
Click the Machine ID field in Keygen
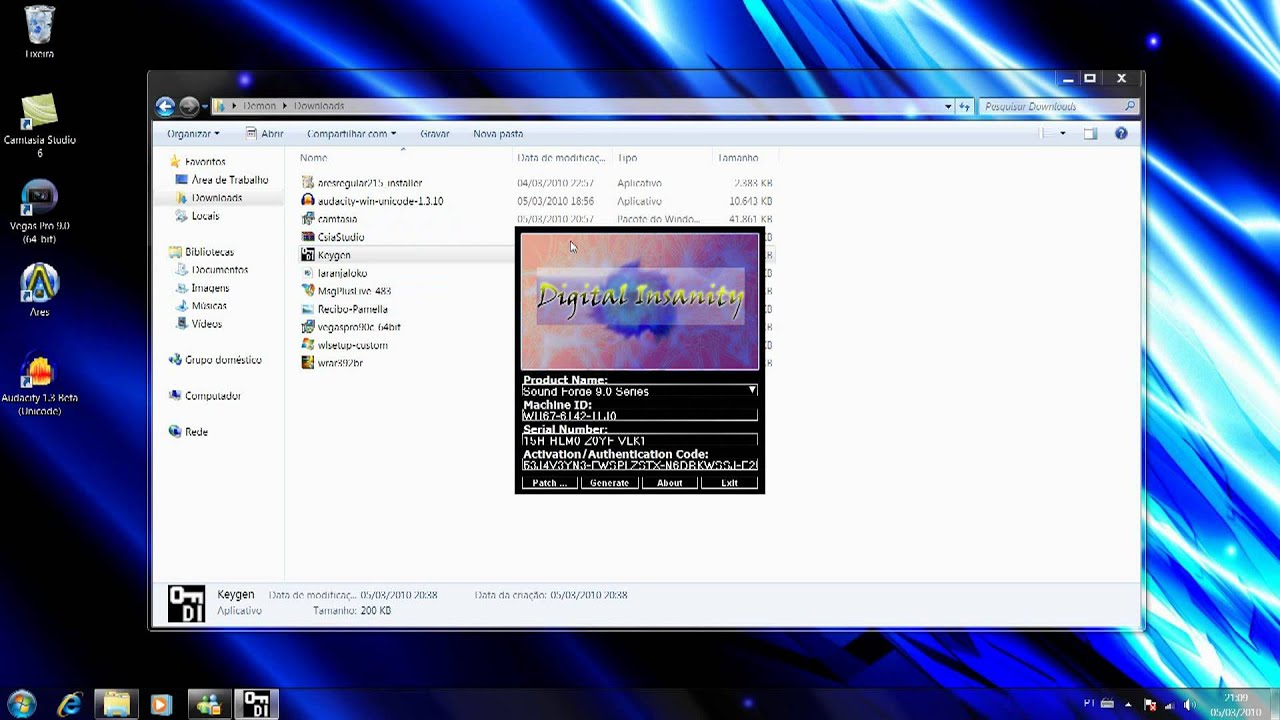pos(640,416)
